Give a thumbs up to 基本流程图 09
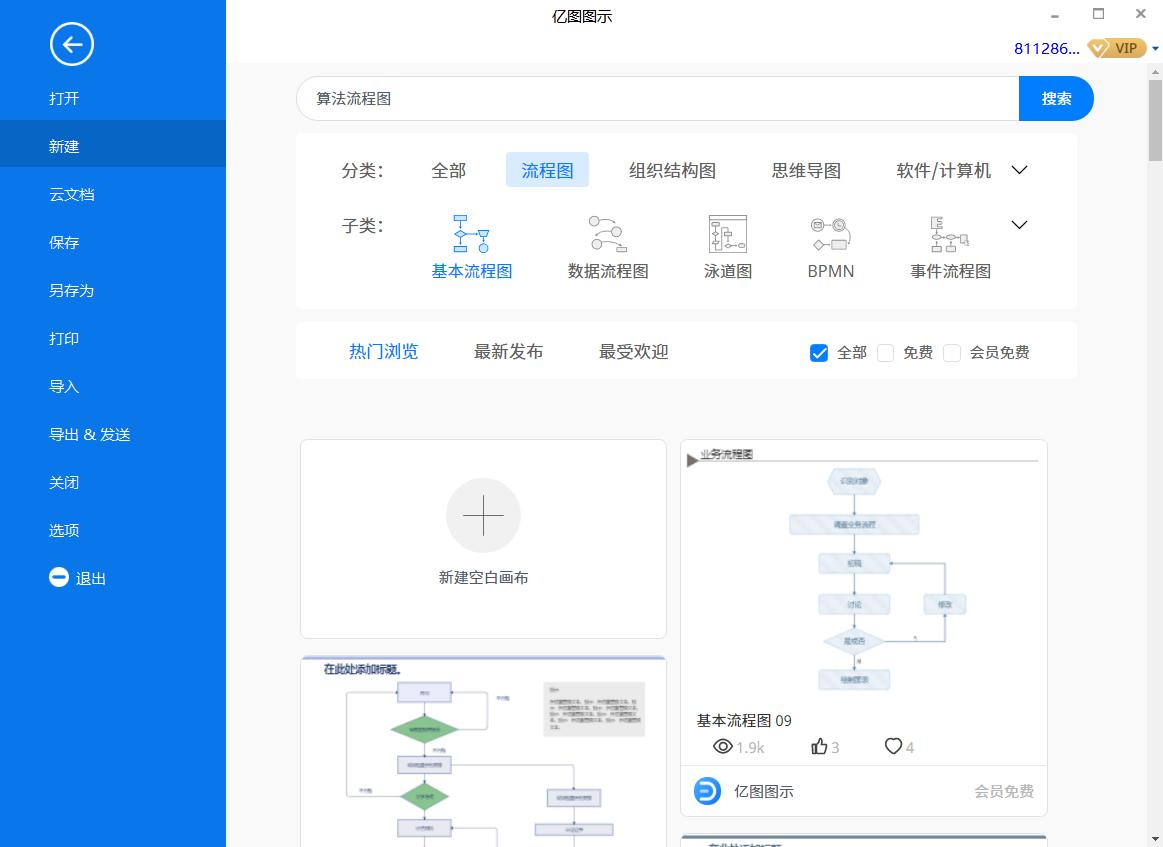Image resolution: width=1163 pixels, height=847 pixels. pyautogui.click(x=819, y=746)
